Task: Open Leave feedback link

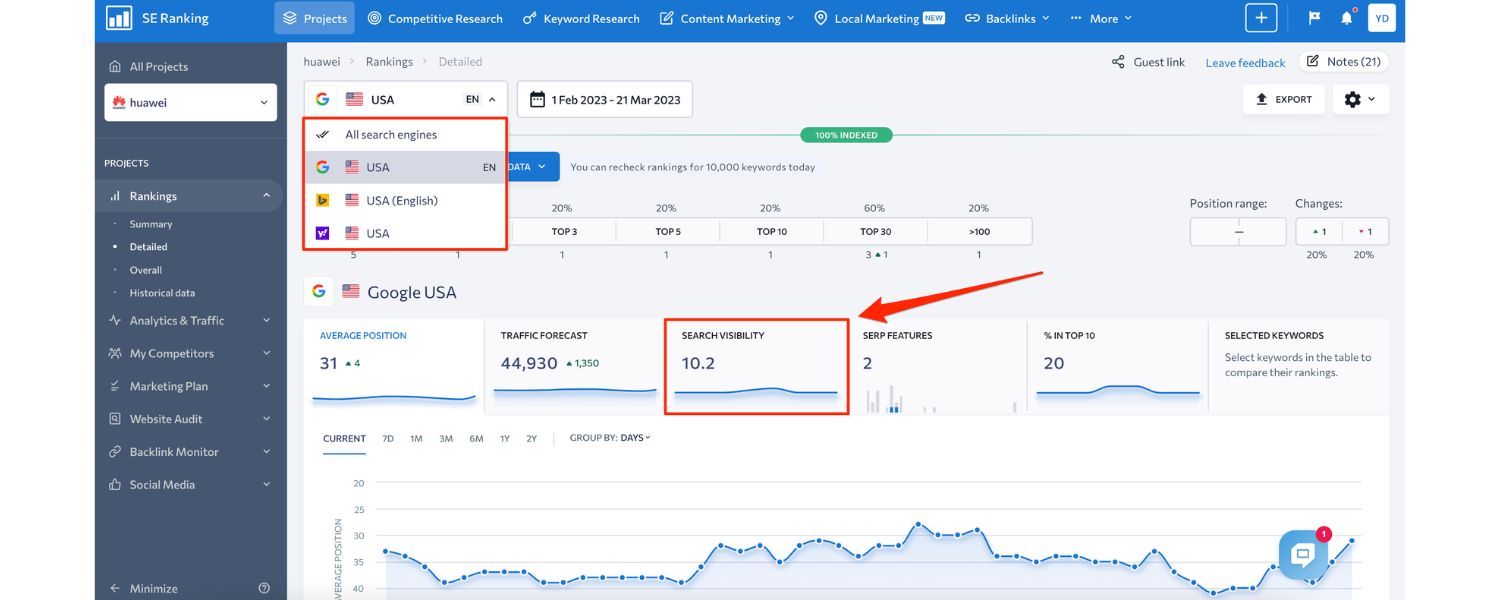Action: pyautogui.click(x=1245, y=62)
